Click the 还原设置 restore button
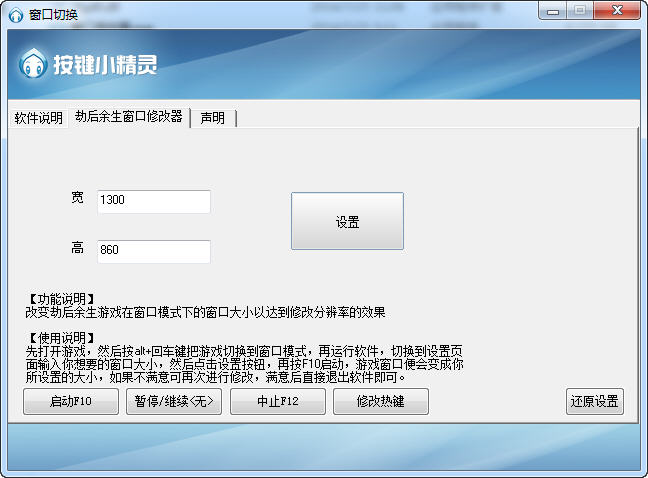648x478 pixels. [x=594, y=401]
